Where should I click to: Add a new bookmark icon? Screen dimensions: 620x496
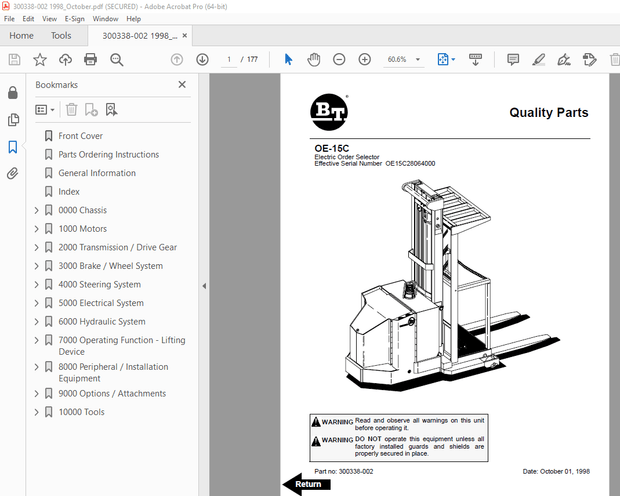(91, 110)
